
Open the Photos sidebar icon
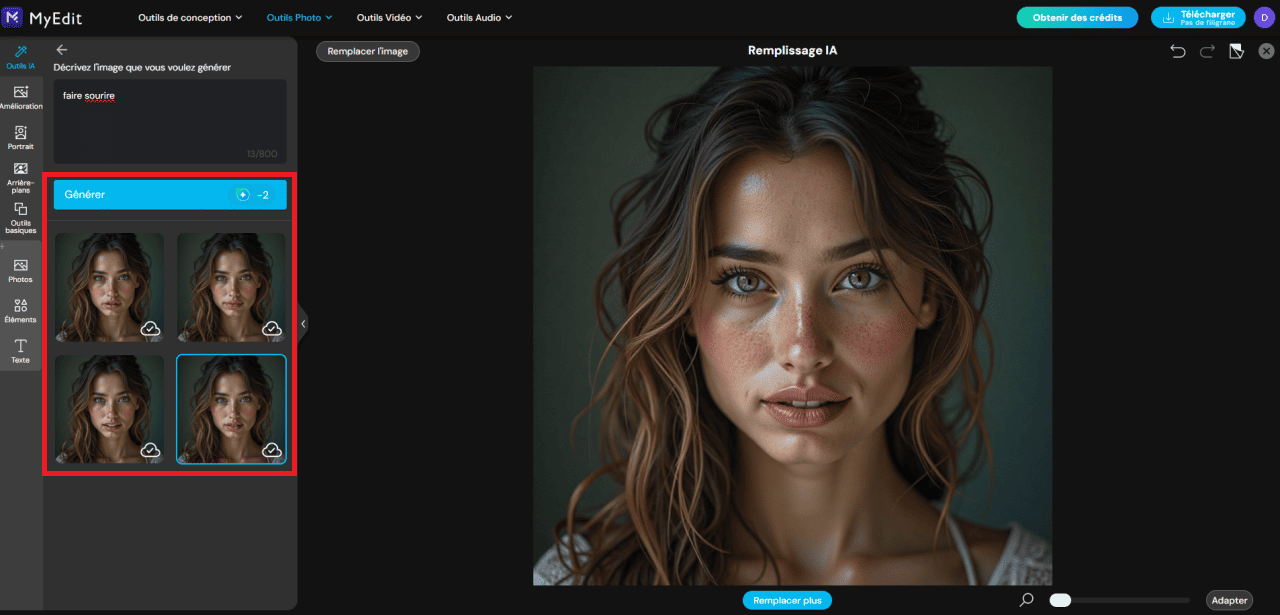pos(20,271)
